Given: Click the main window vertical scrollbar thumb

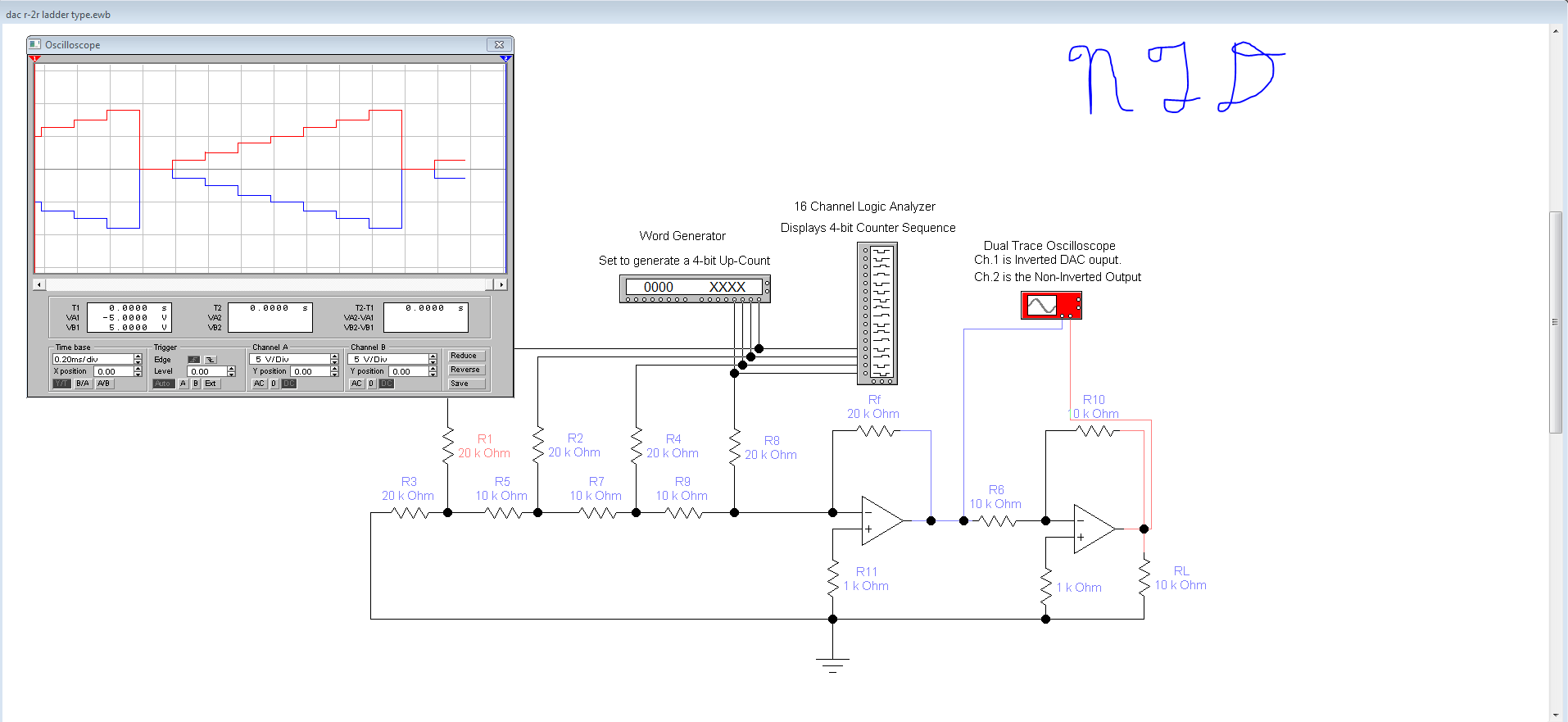Looking at the screenshot, I should pos(1555,322).
